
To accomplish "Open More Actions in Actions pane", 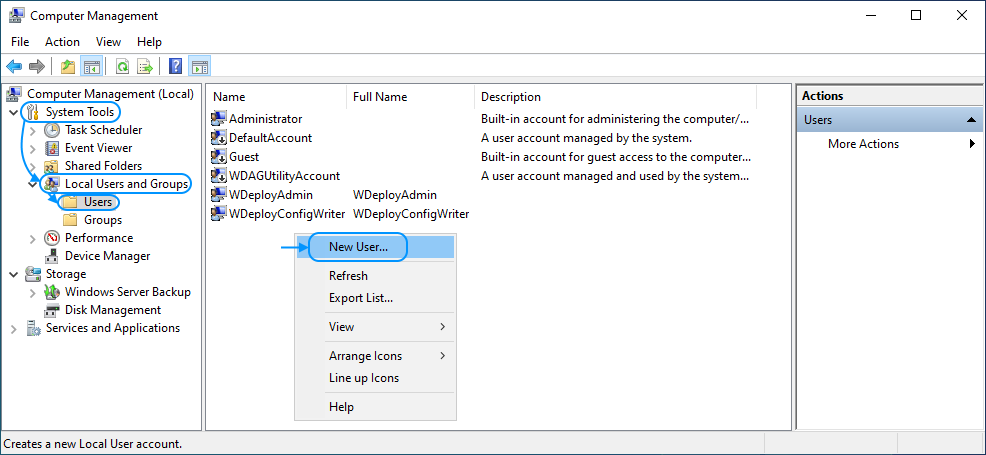I will 889,144.
